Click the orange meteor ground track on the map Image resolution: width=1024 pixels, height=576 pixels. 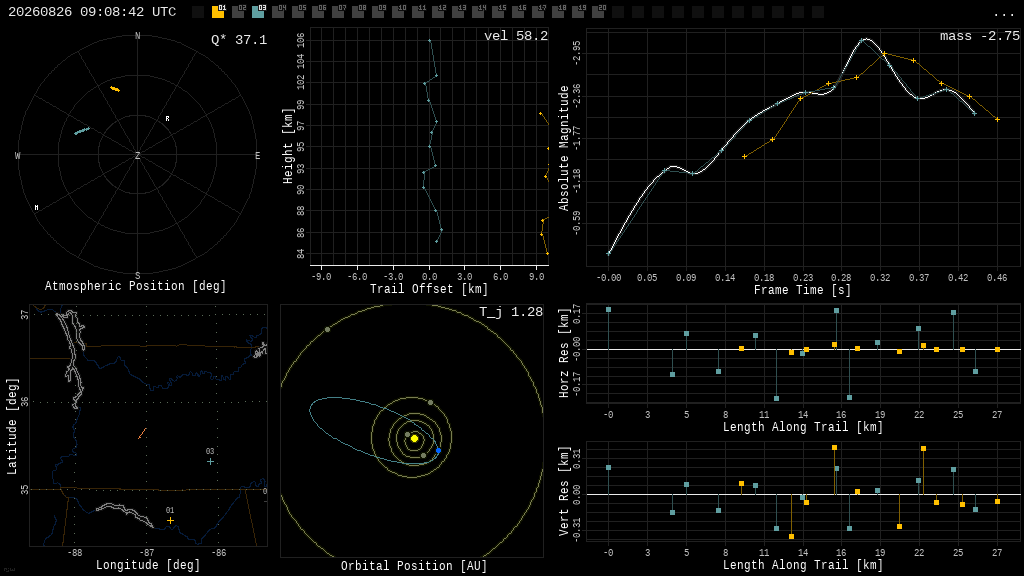142,434
